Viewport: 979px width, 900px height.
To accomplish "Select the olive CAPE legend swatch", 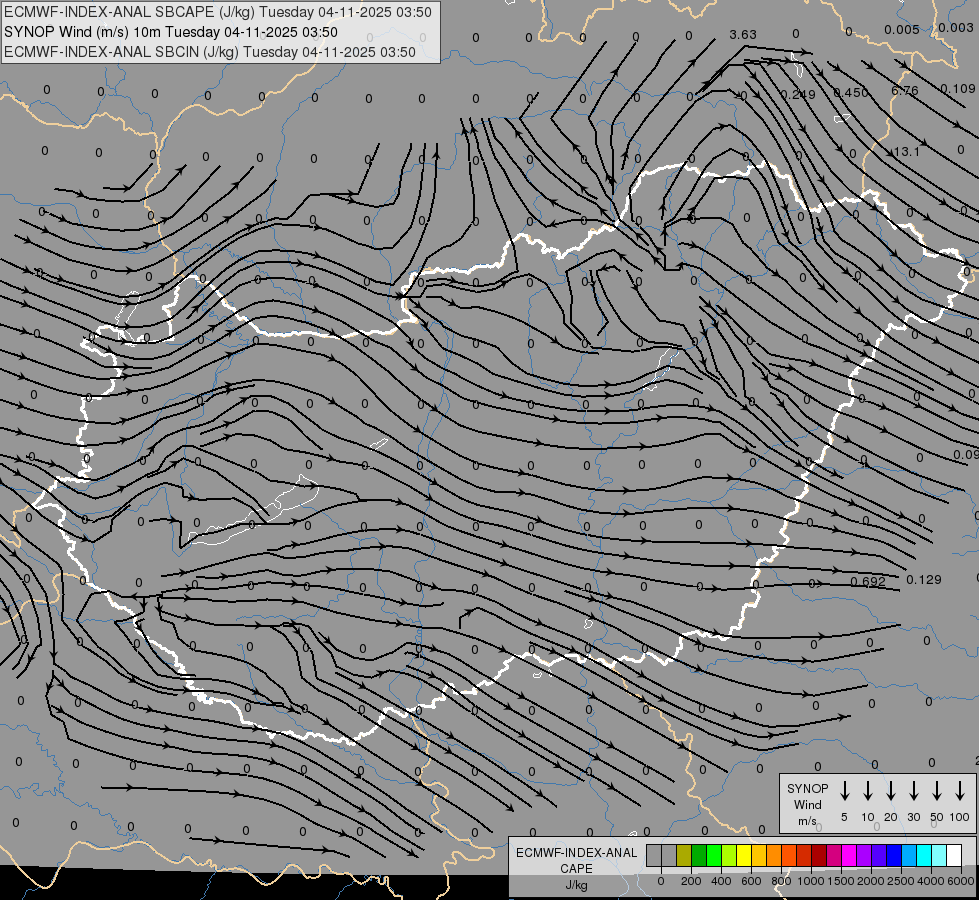I will pos(684,856).
